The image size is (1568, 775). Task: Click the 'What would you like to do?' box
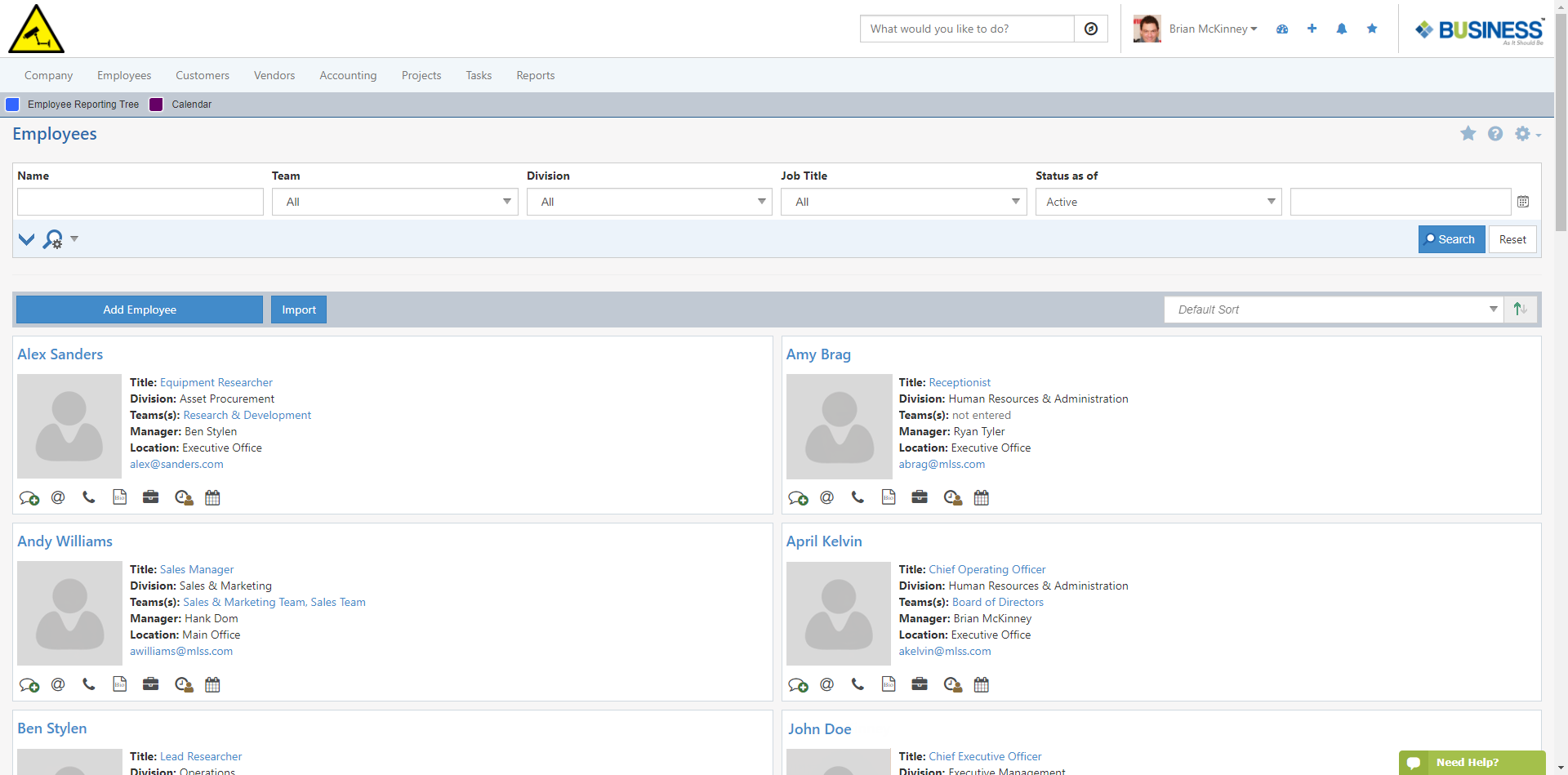(x=967, y=29)
